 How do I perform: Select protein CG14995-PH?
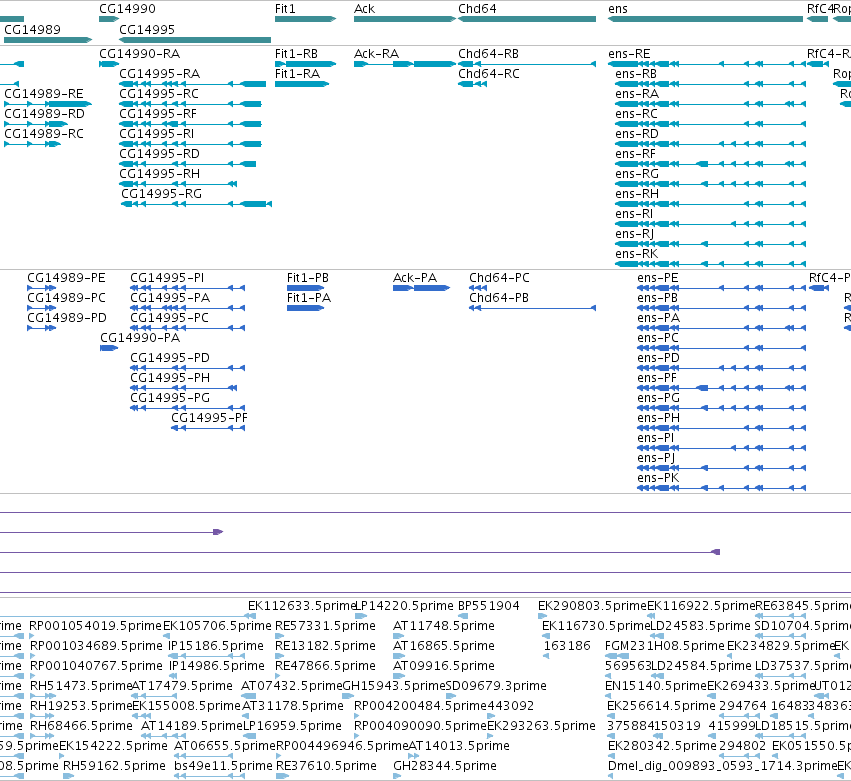tap(170, 378)
